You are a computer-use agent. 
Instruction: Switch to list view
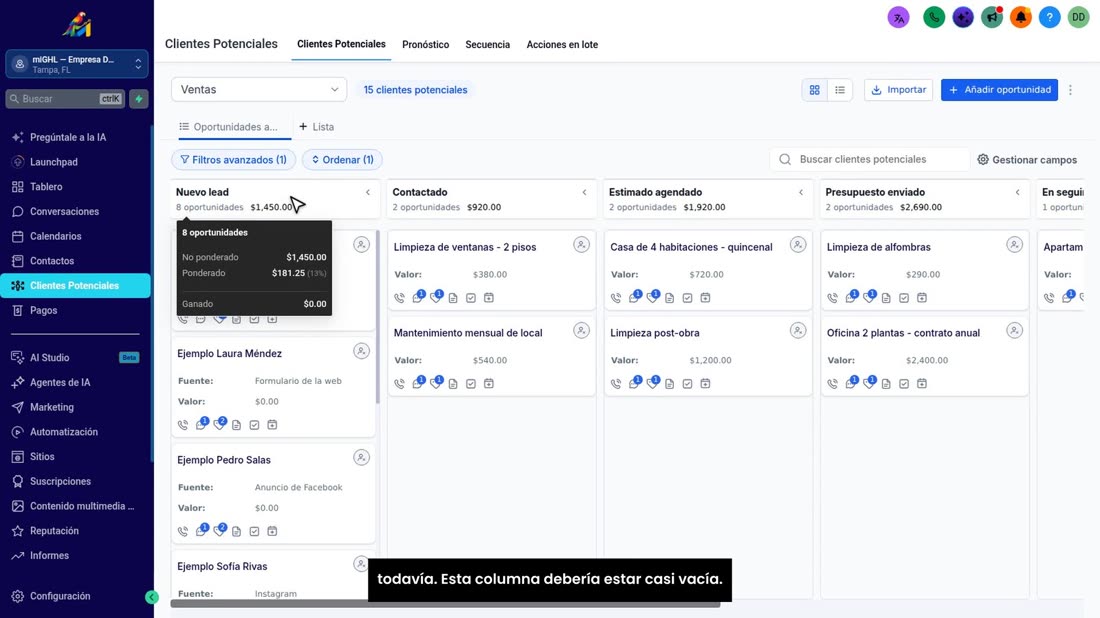click(840, 90)
